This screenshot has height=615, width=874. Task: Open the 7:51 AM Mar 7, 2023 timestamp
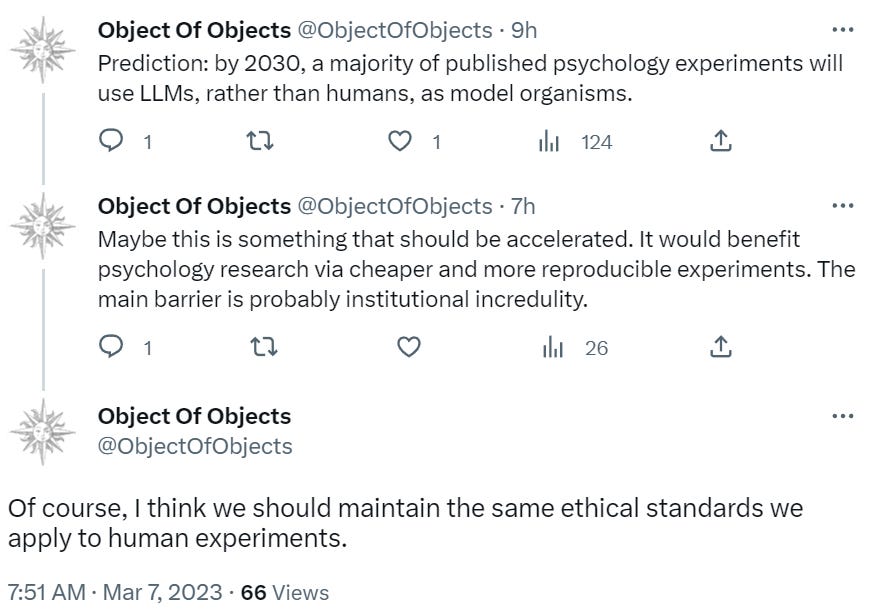115,592
